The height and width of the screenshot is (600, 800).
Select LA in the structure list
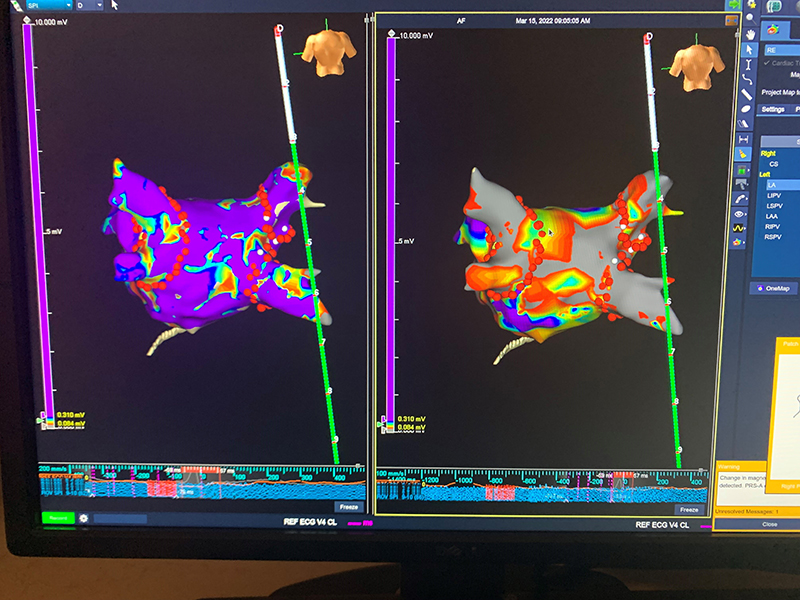point(773,185)
